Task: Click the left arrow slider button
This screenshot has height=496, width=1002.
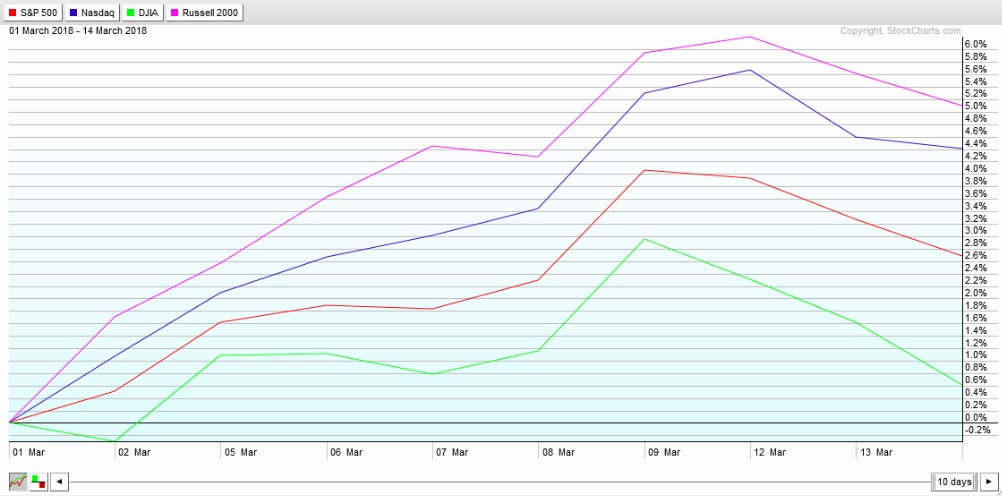Action: click(x=59, y=481)
